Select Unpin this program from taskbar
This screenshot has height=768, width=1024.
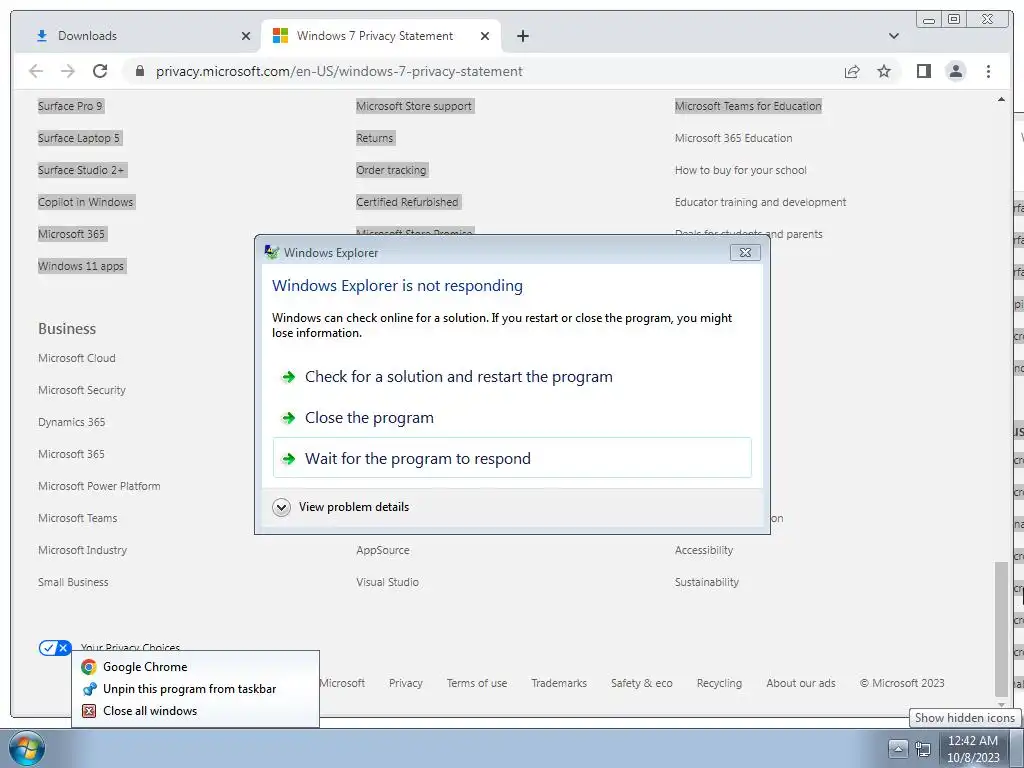coord(195,689)
